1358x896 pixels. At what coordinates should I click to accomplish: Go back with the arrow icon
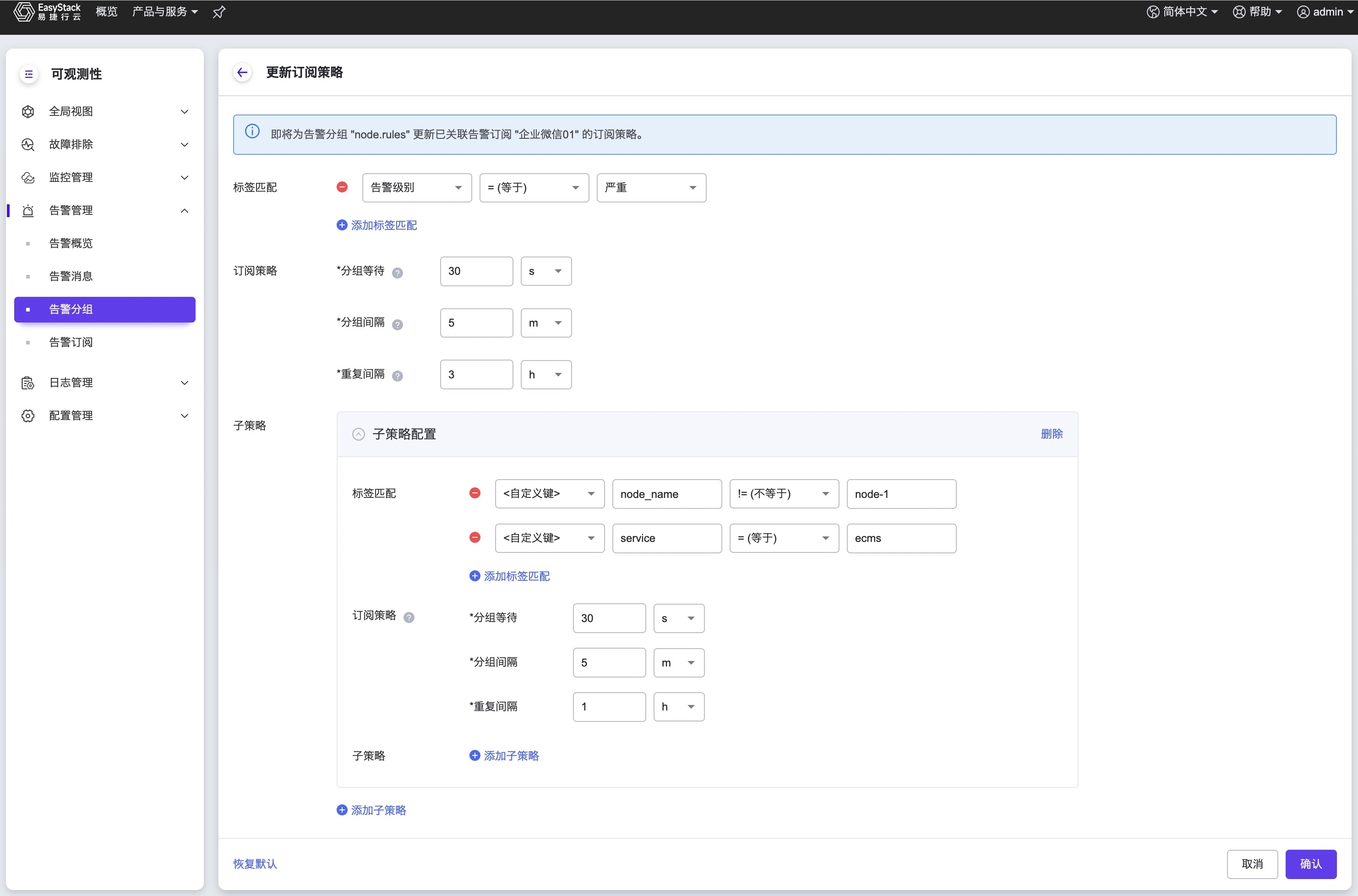pos(242,72)
